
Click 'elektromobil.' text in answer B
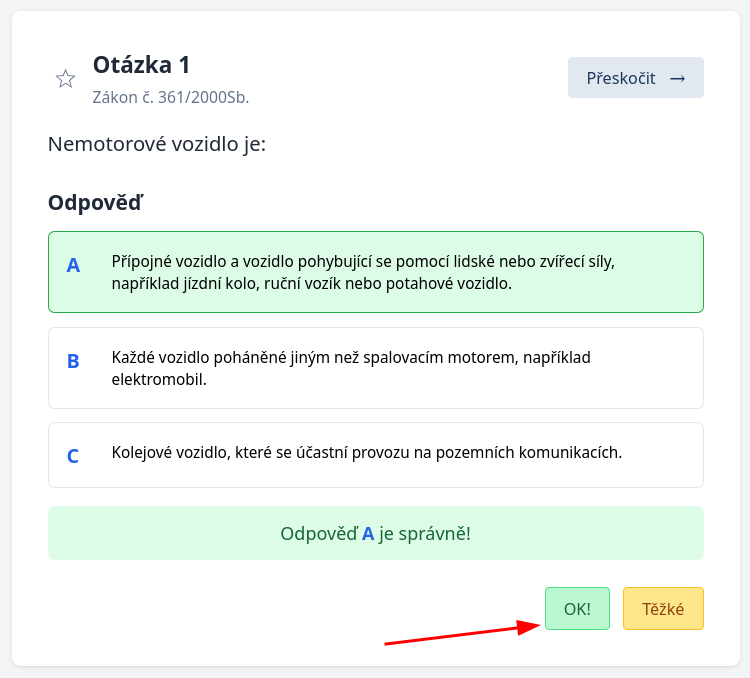pyautogui.click(x=159, y=380)
